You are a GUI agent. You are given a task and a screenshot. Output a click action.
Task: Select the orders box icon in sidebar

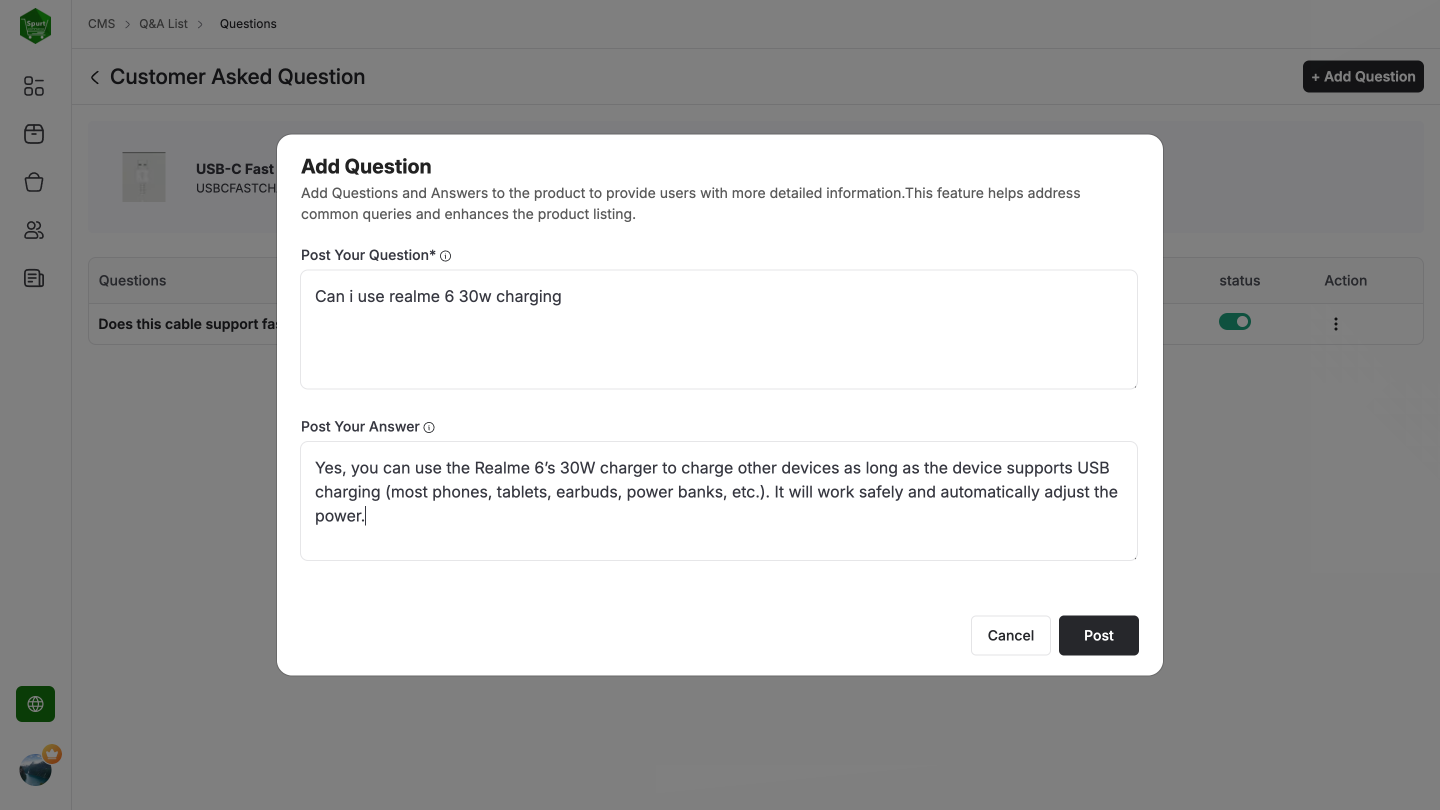[x=33, y=133]
